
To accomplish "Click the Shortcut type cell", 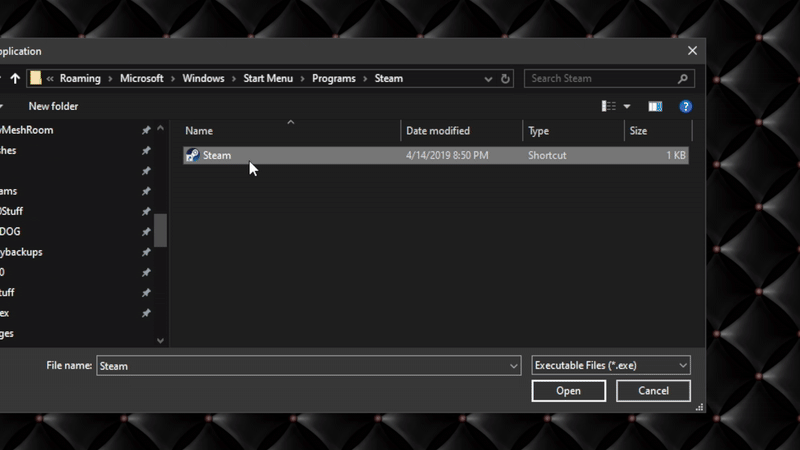I will [547, 155].
